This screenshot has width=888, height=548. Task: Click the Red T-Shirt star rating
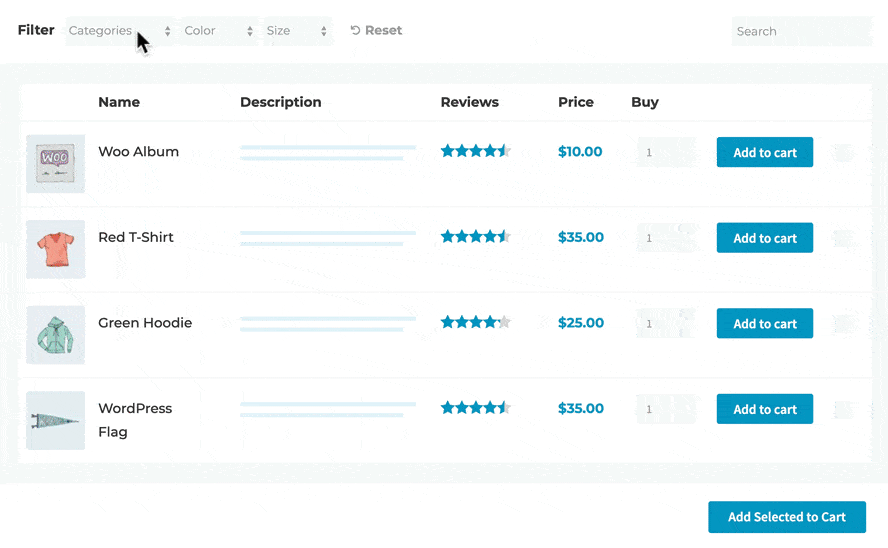tap(476, 237)
